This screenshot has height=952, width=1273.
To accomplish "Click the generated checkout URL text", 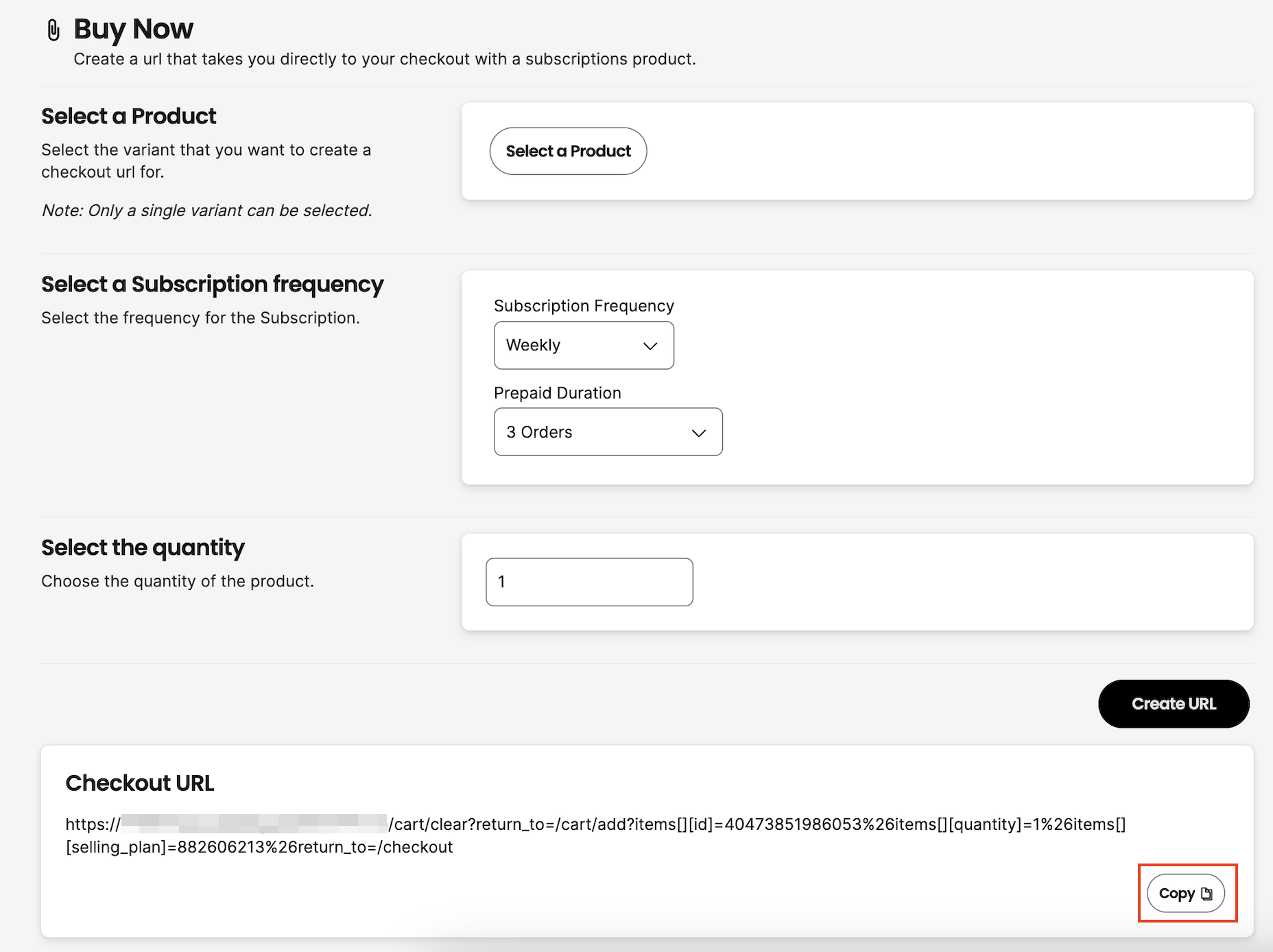I will [x=595, y=835].
